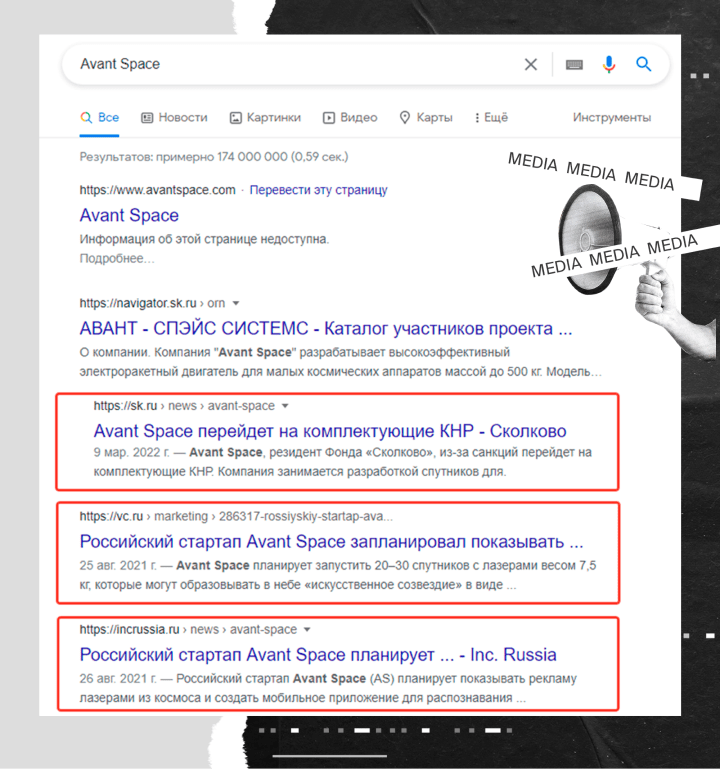This screenshot has width=720, height=769.
Task: Click the https://vc.ru marketing URL text
Action: coord(236,516)
